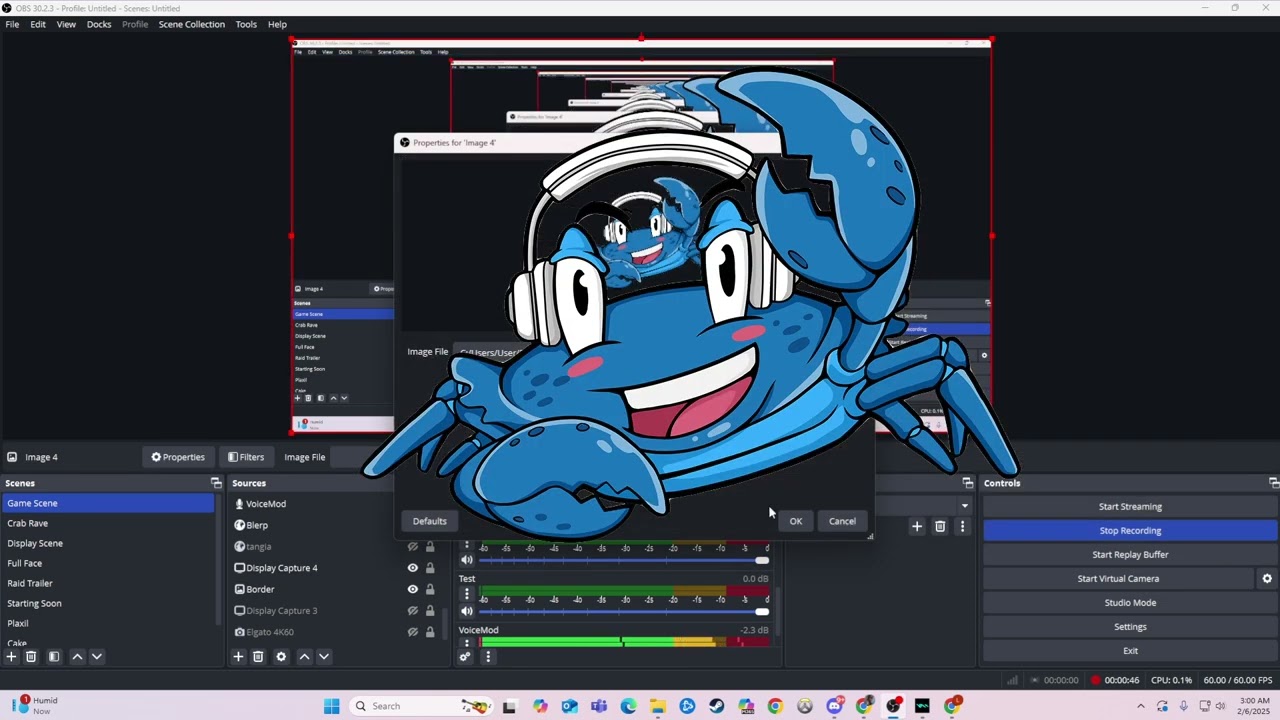
Task: Open source properties gear in Sources toolbar
Action: click(x=281, y=657)
